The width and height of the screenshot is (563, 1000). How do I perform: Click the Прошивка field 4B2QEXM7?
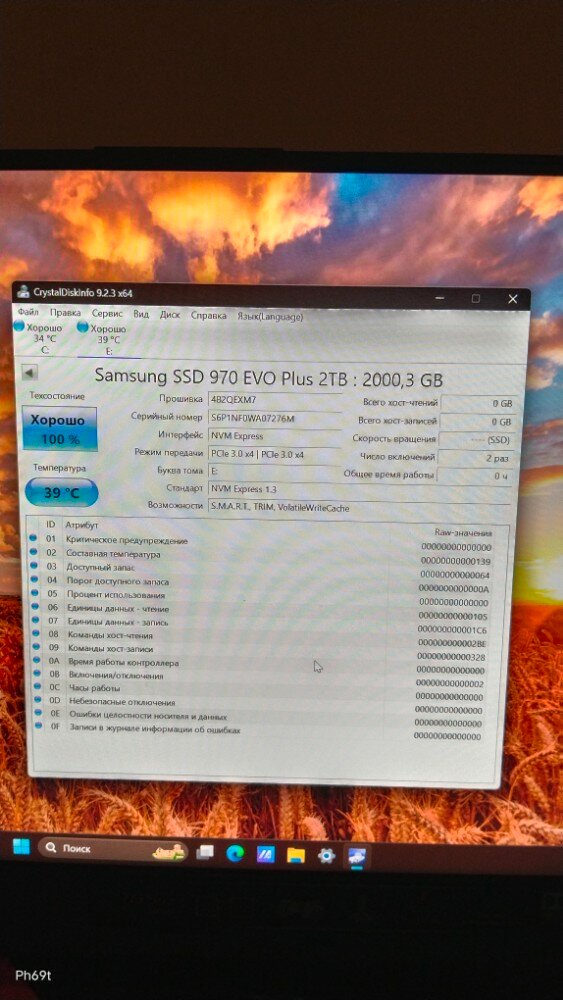(x=274, y=399)
